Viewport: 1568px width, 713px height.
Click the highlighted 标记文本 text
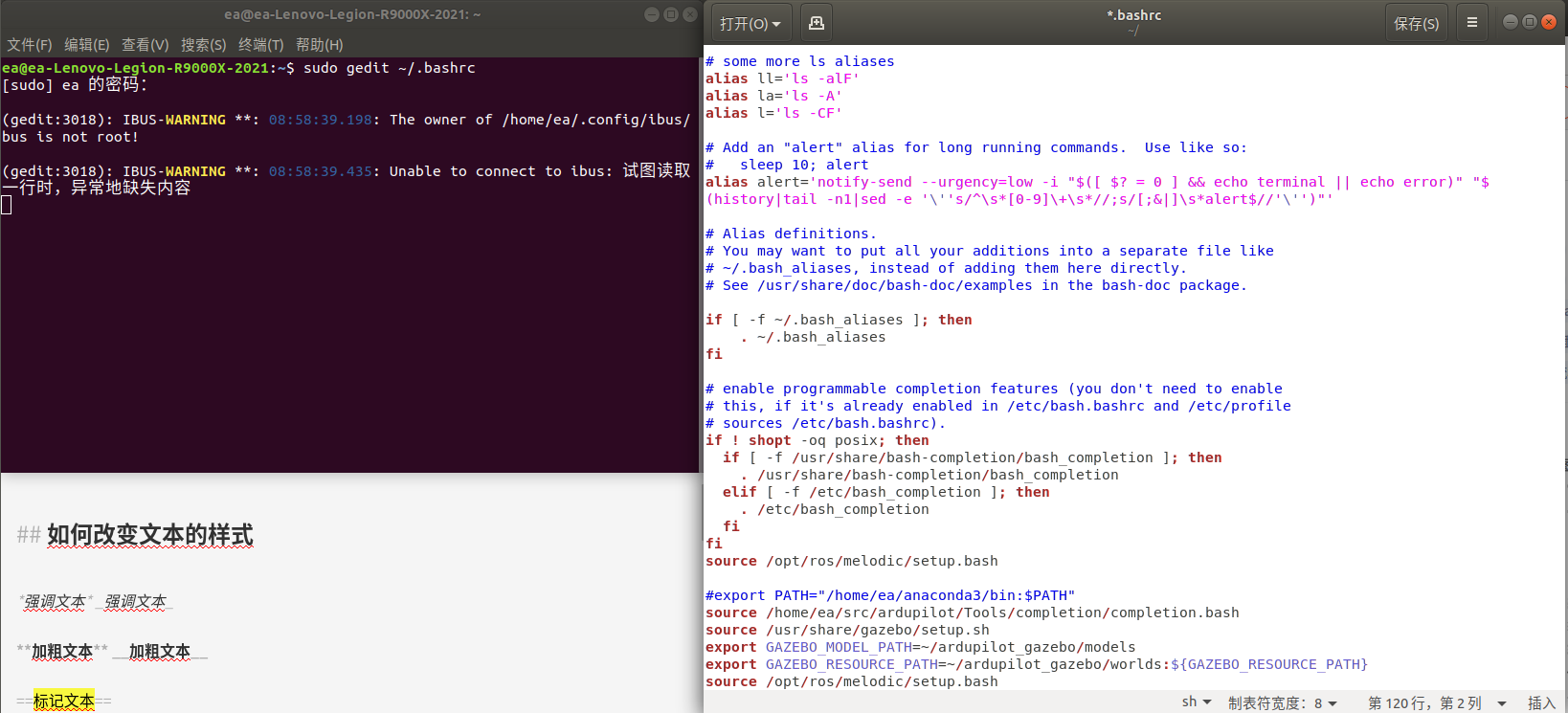pos(64,702)
